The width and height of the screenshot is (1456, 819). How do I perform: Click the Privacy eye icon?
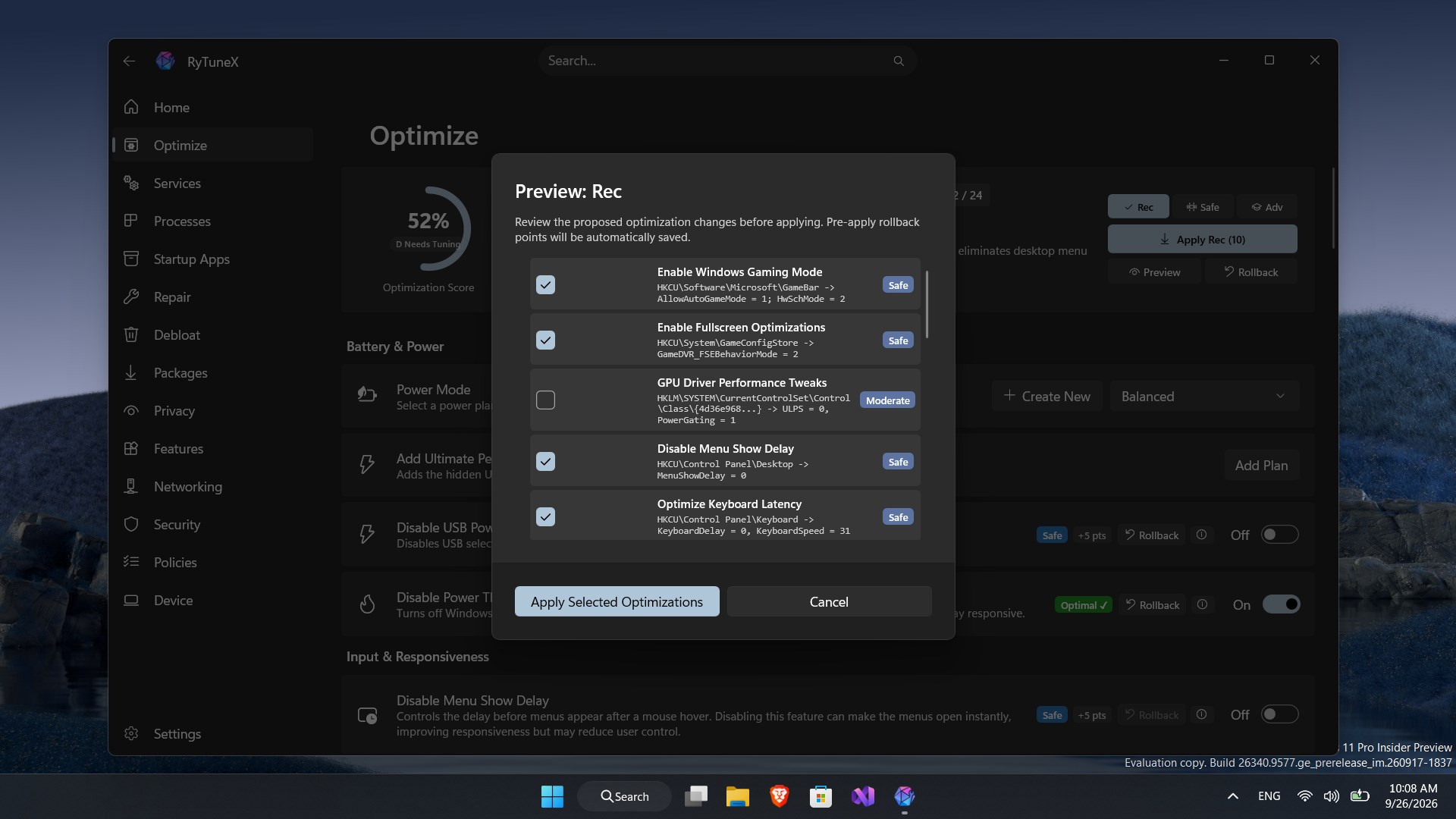click(x=131, y=410)
